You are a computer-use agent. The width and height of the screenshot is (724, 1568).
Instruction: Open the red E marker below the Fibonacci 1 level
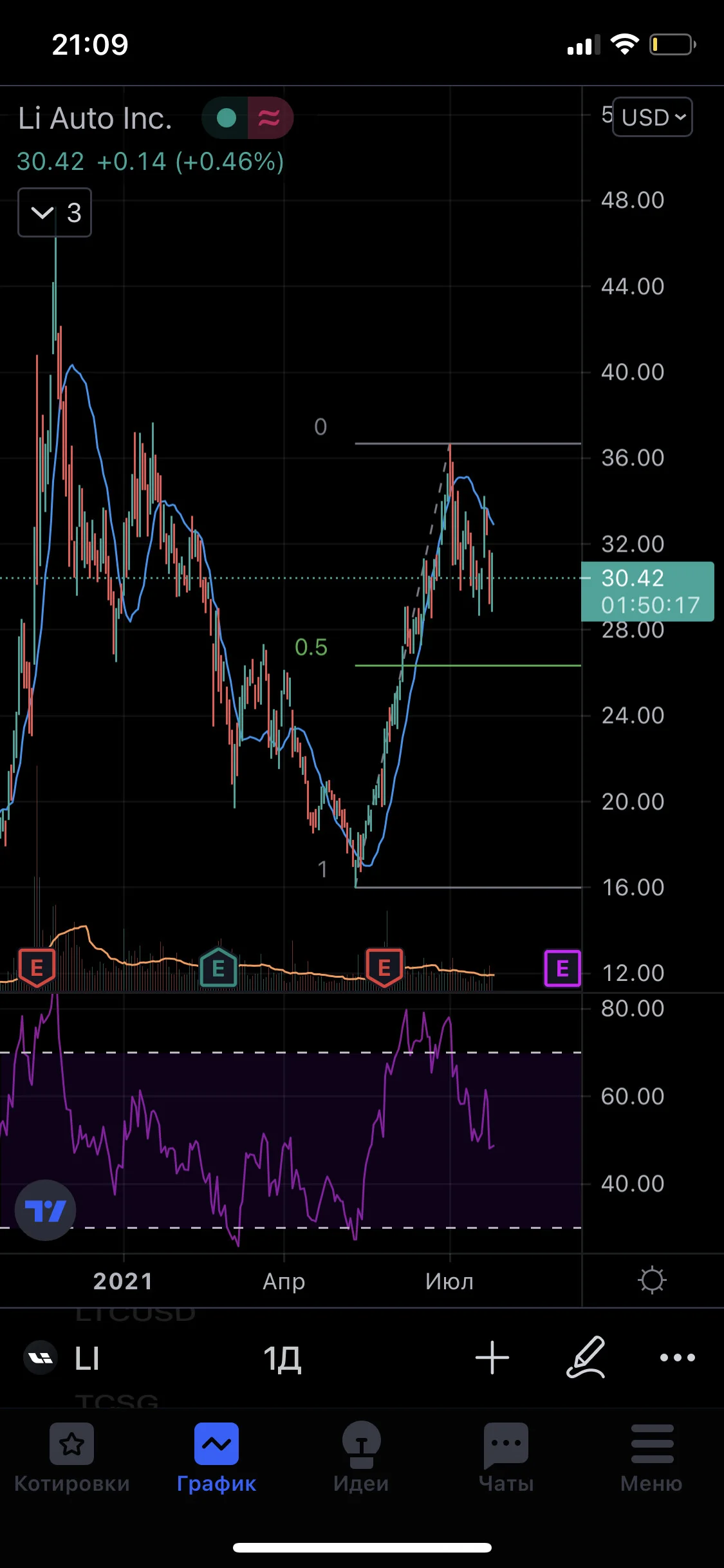click(x=384, y=967)
